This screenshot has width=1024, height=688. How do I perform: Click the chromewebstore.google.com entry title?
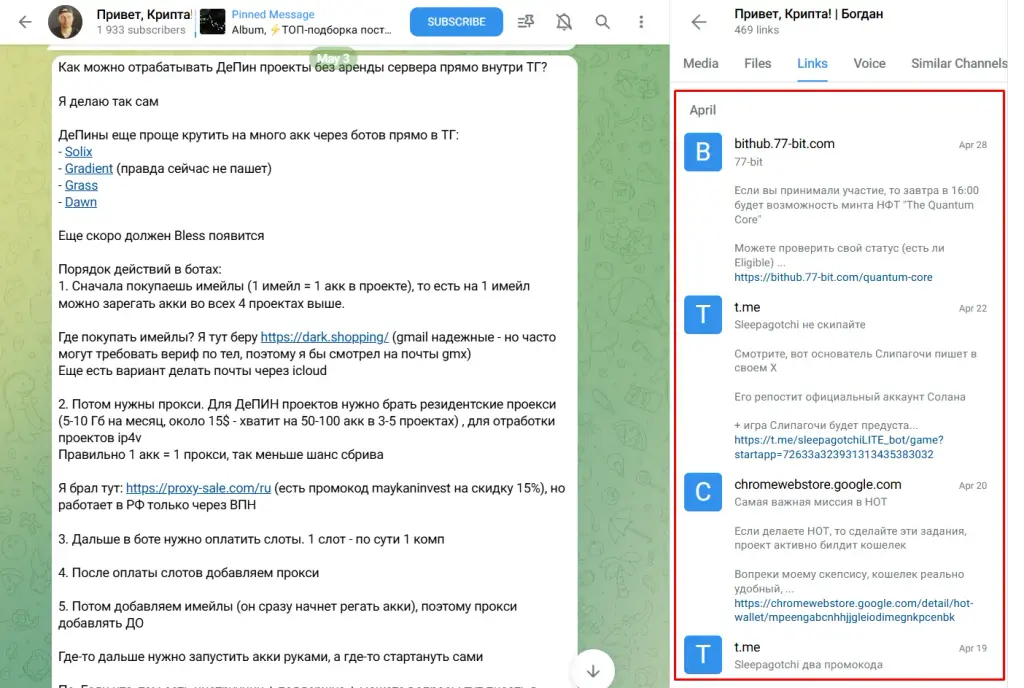coord(818,484)
